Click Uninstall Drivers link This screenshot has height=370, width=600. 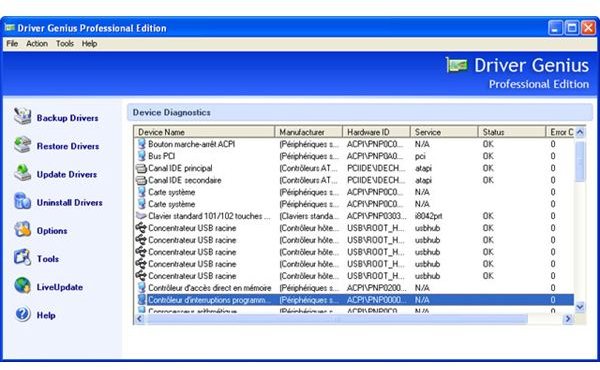point(69,202)
